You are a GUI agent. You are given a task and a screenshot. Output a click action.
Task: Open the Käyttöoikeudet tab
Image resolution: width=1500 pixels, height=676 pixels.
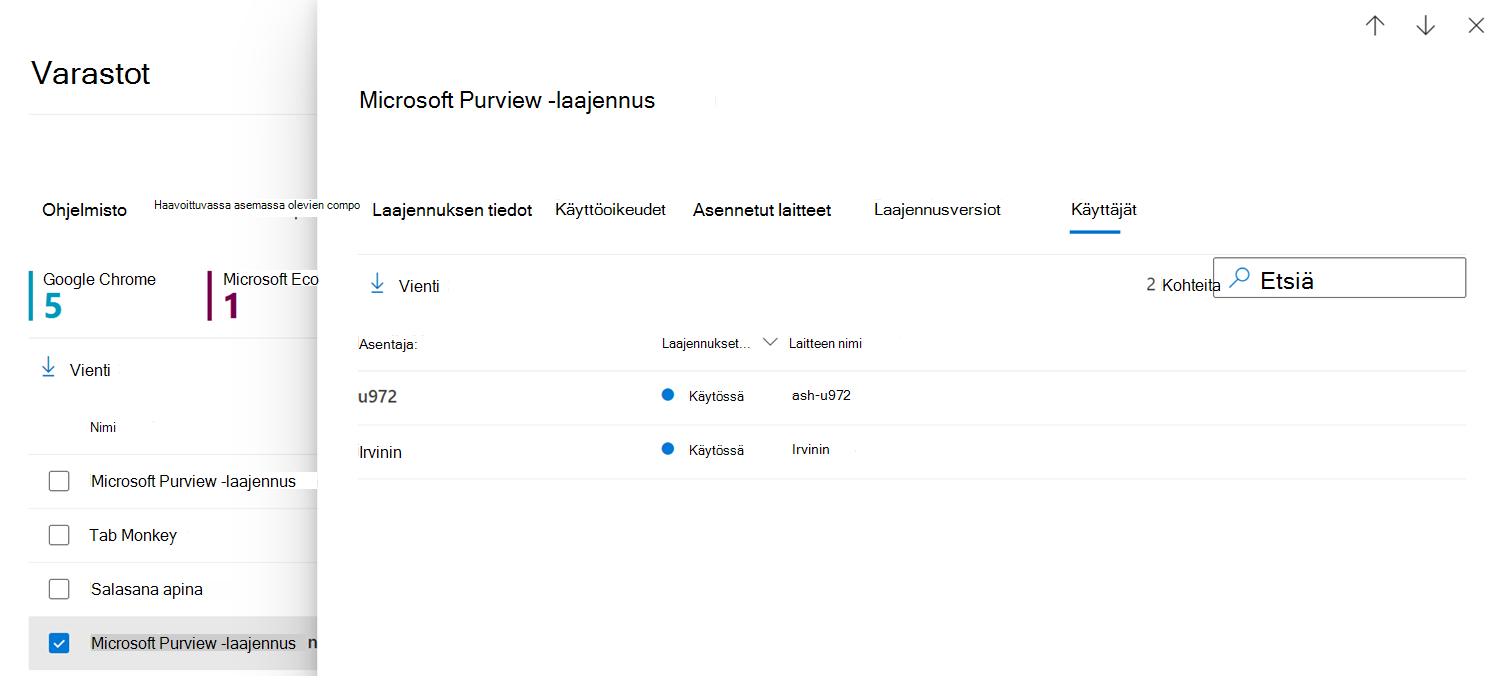610,209
